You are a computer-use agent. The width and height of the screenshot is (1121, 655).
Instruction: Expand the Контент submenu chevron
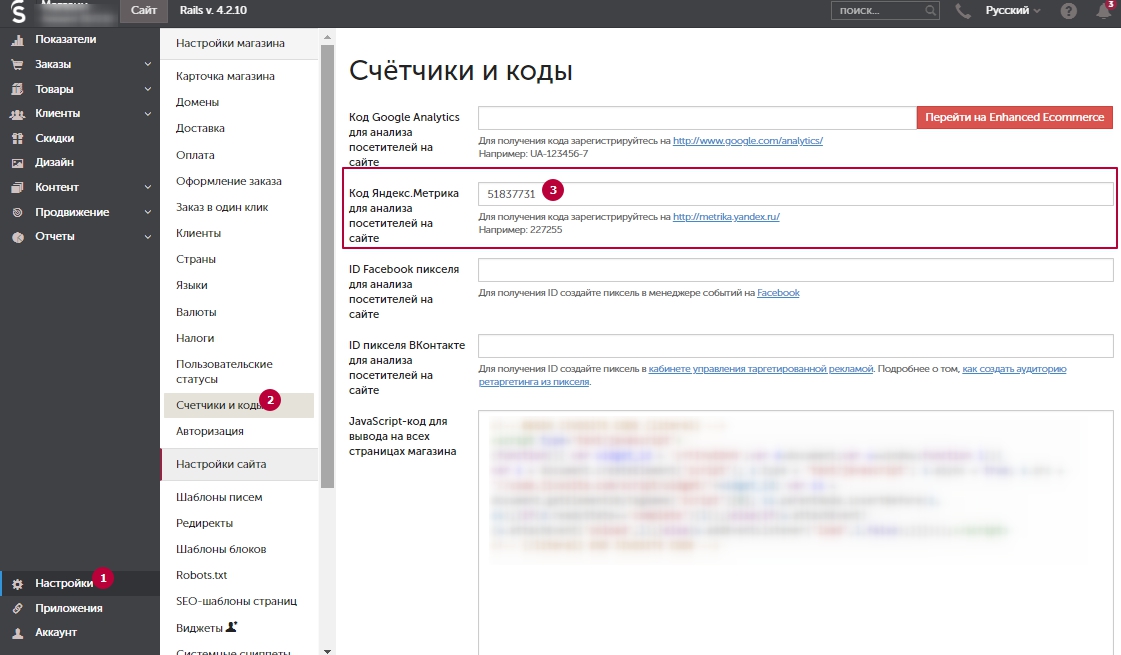pyautogui.click(x=147, y=187)
